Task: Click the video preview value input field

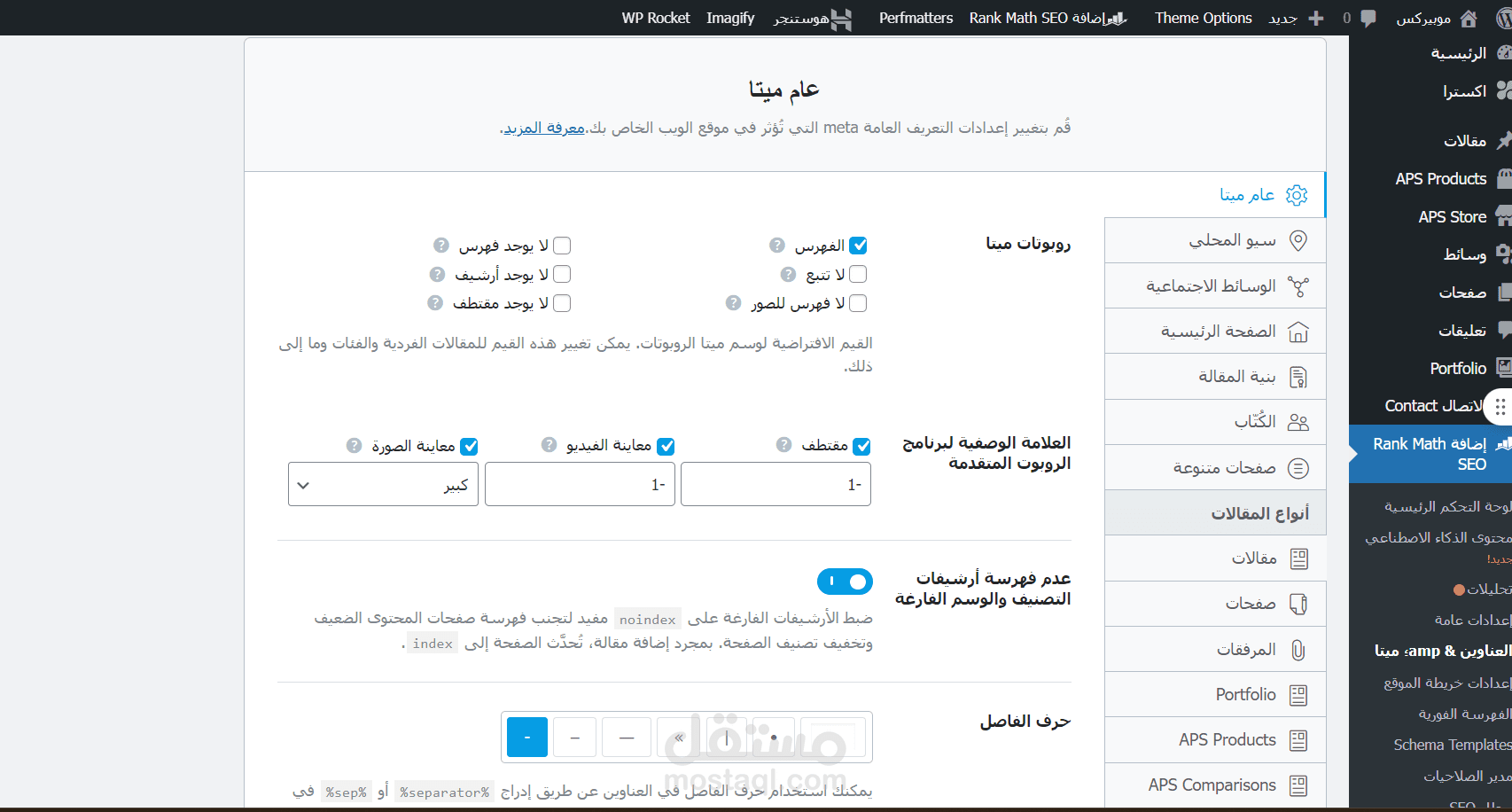Action: (580, 485)
